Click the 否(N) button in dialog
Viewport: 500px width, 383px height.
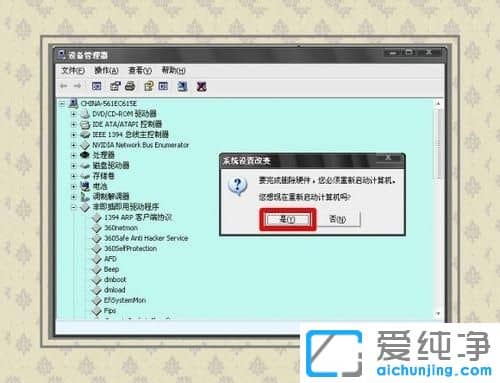coord(338,219)
